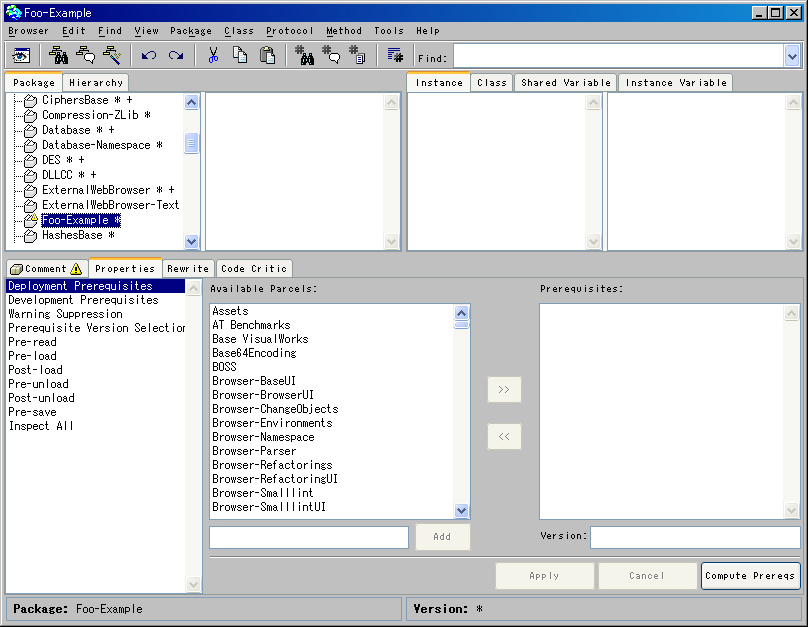Click the package icon beside Database-Namespace
This screenshot has height=627, width=808.
(x=30, y=145)
